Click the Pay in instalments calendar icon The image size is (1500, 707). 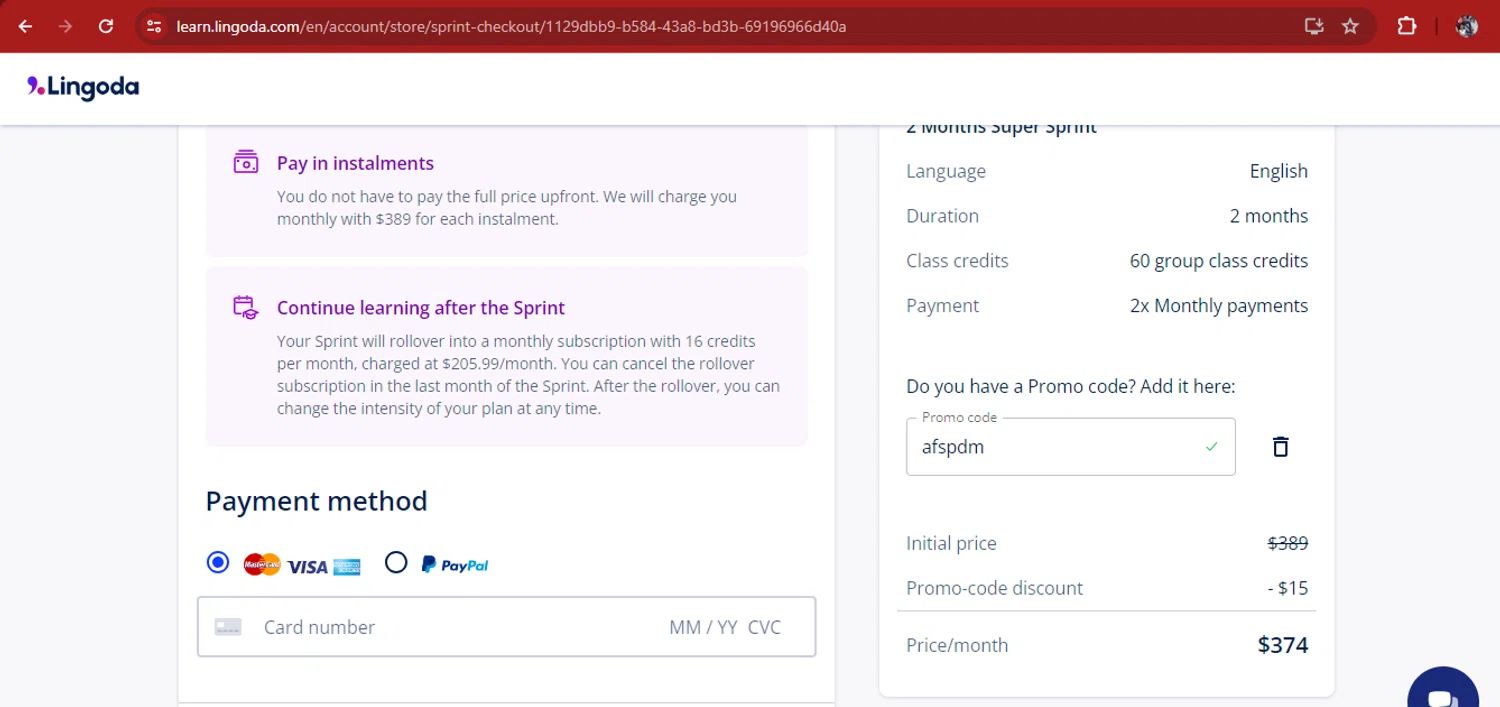[x=246, y=162]
